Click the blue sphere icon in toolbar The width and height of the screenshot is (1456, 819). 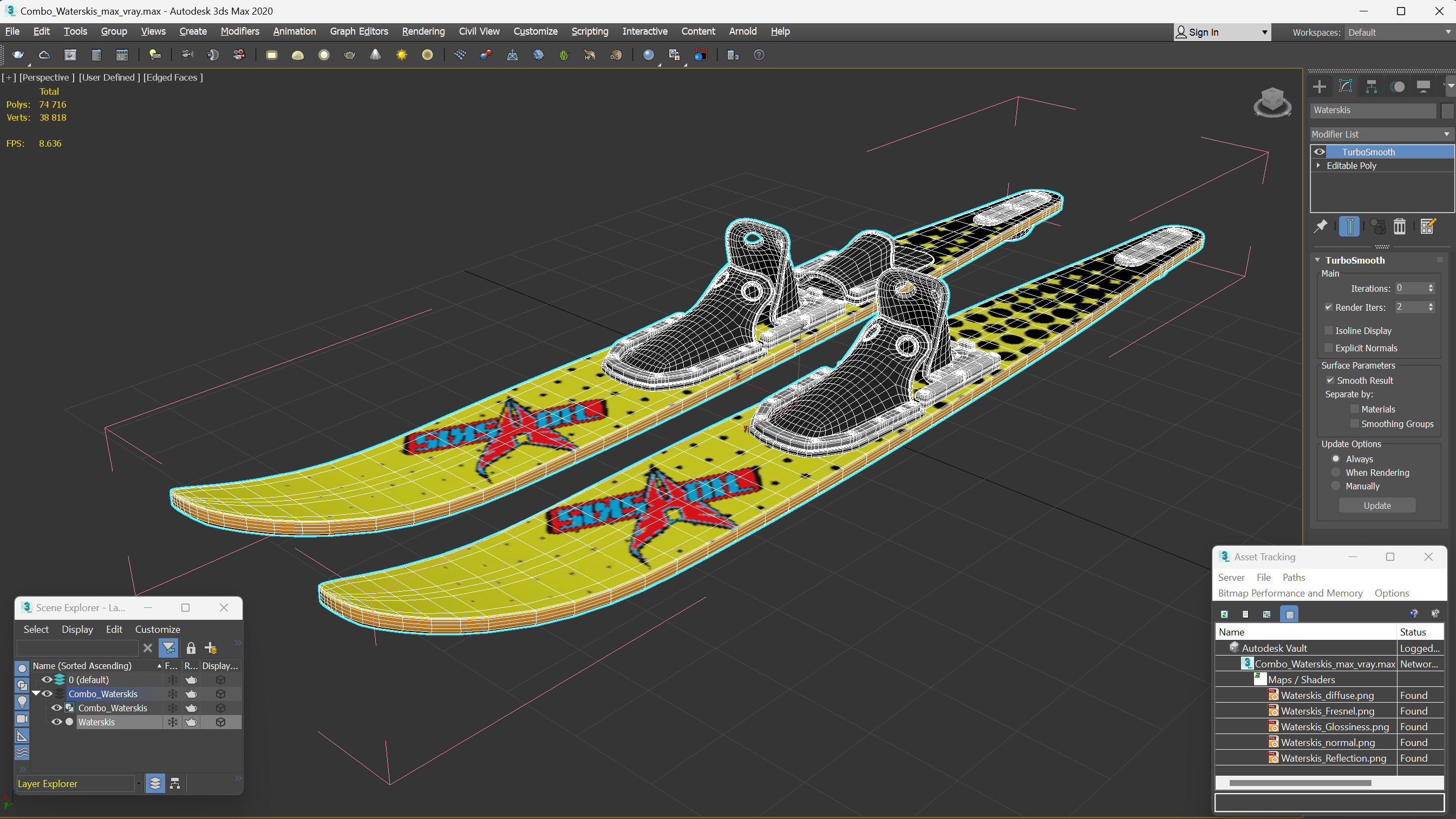[x=648, y=55]
